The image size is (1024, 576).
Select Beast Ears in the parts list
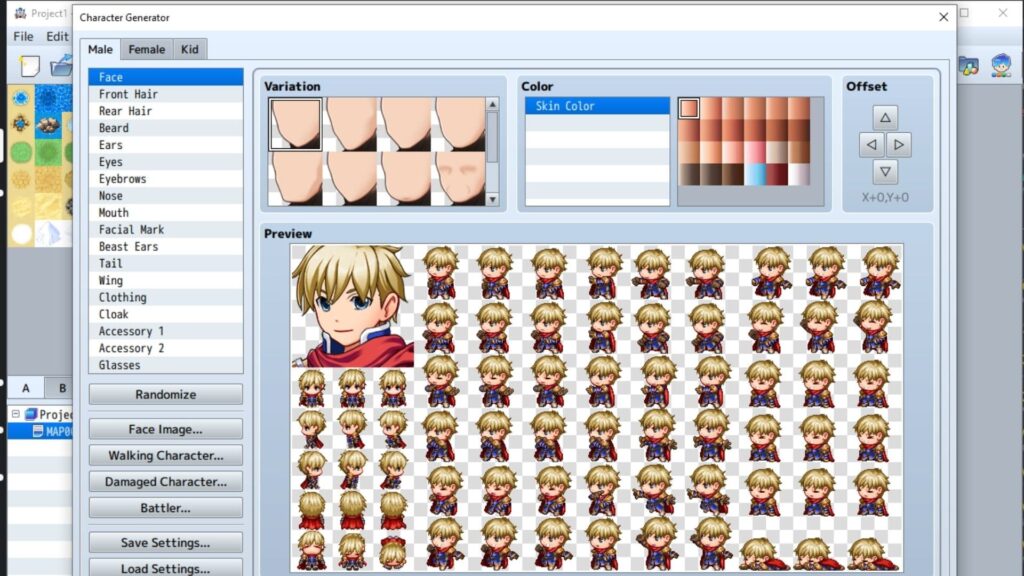[x=166, y=247]
